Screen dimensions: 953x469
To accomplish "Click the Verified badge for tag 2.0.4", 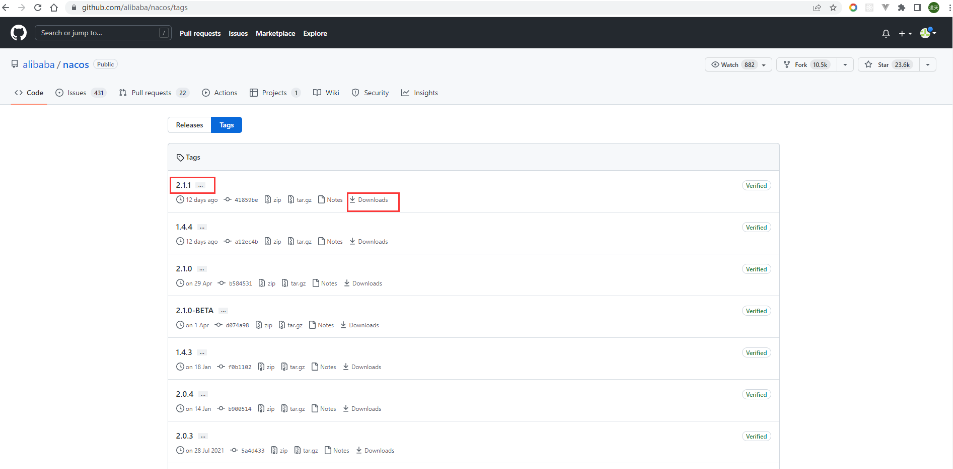I will 756,394.
